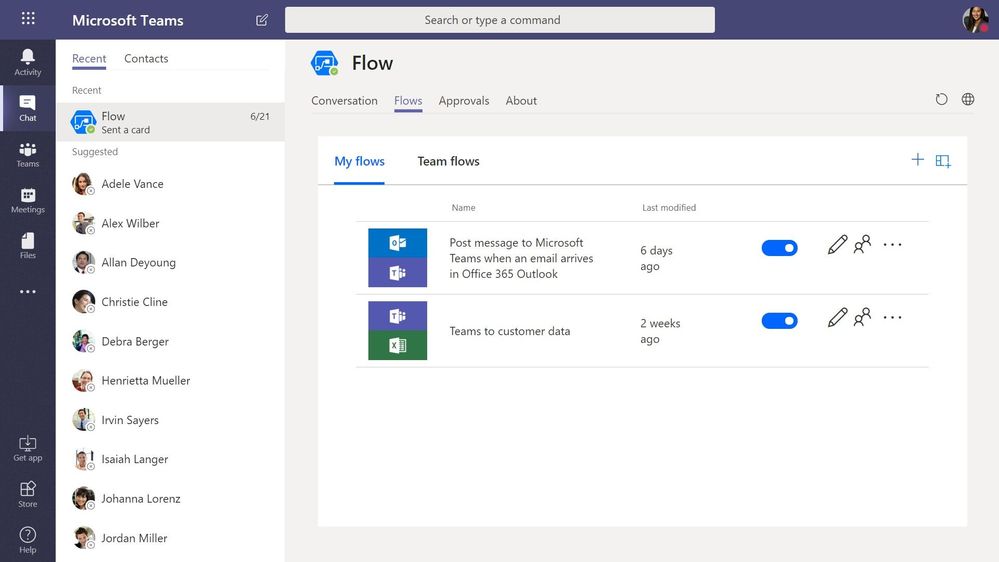999x562 pixels.
Task: Click flow name 'Teams to customer data'
Action: pyautogui.click(x=510, y=331)
